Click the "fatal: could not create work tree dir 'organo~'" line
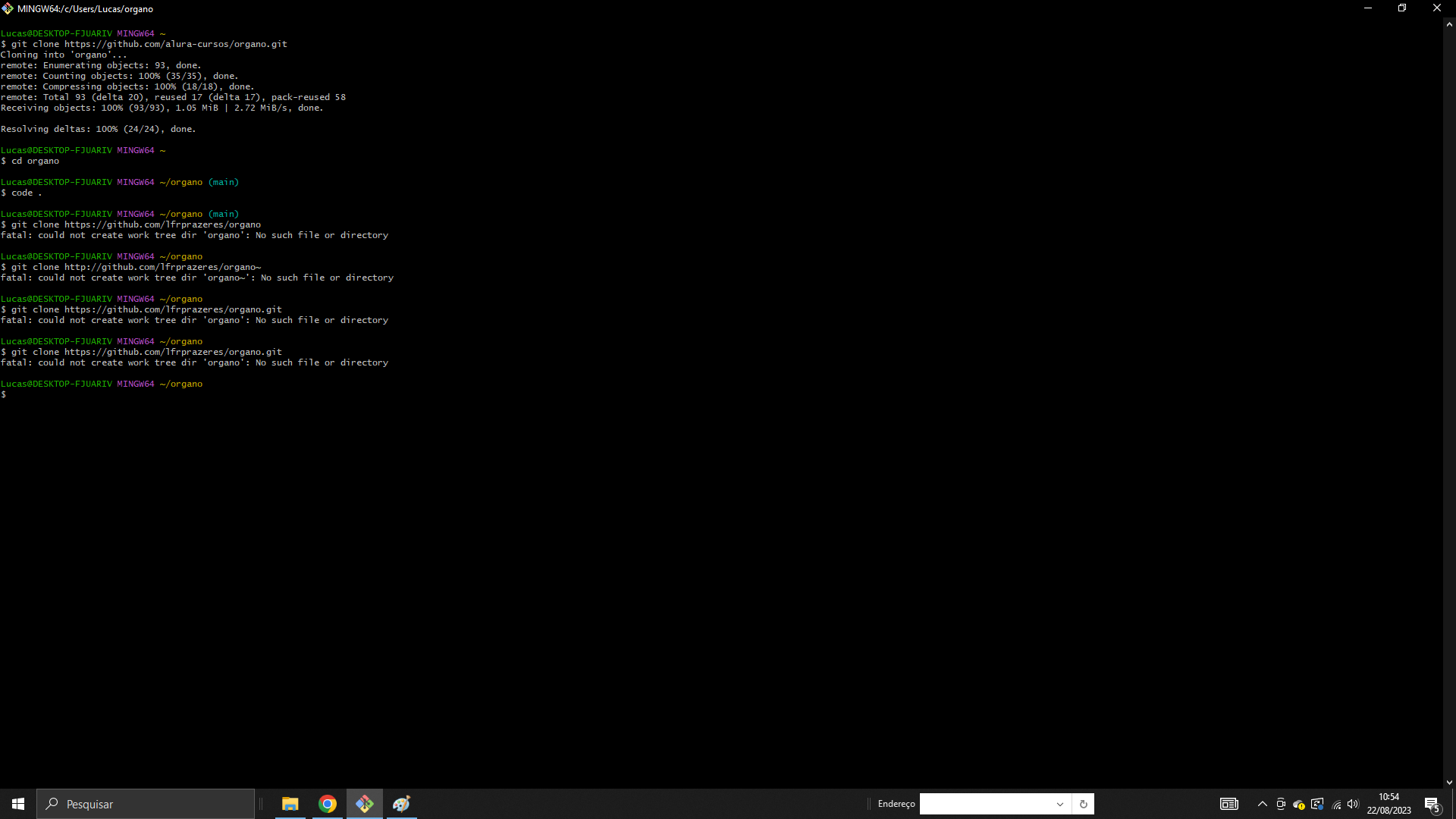Screen dimensions: 1456x819 click(x=197, y=278)
